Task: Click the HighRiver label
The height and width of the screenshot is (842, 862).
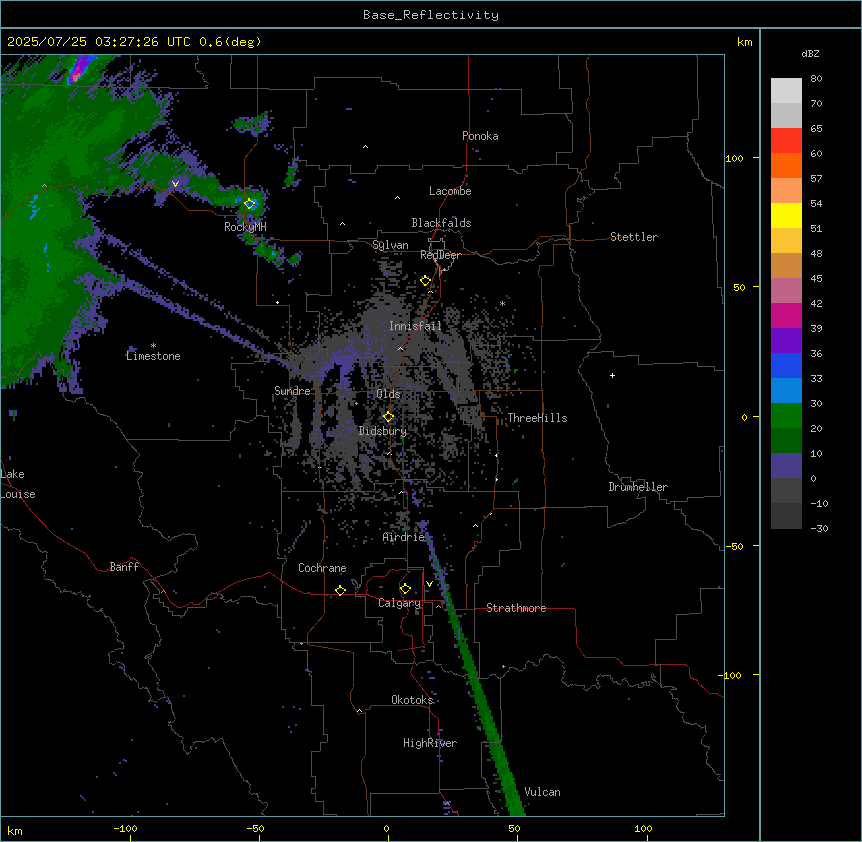Action: click(430, 743)
